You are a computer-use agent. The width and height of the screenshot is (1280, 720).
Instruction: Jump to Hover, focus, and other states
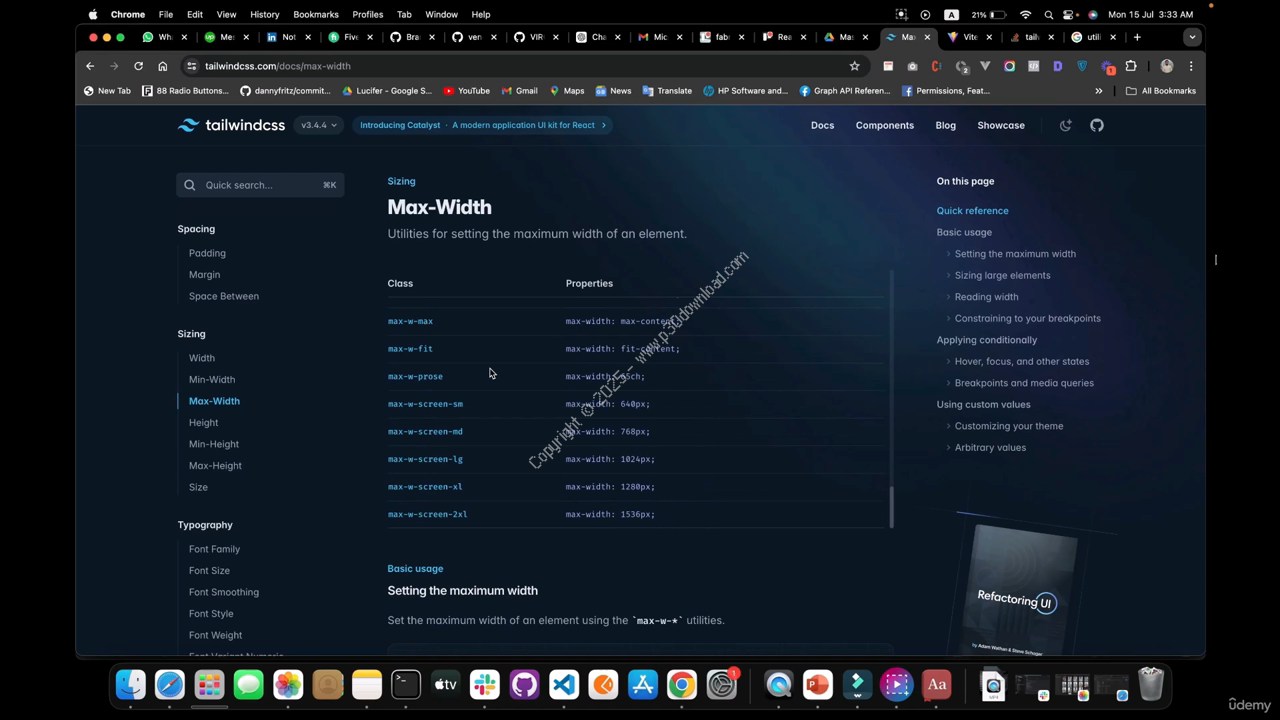click(1021, 361)
